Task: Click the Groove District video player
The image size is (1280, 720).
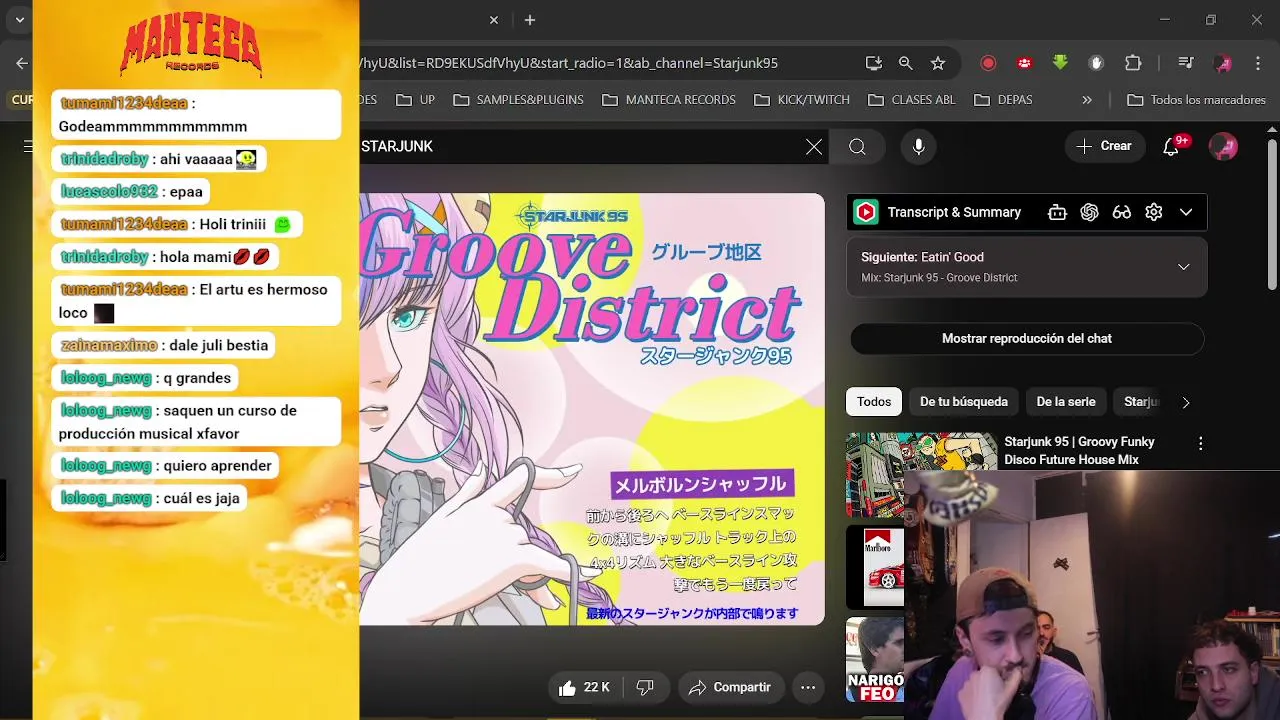Action: (592, 409)
